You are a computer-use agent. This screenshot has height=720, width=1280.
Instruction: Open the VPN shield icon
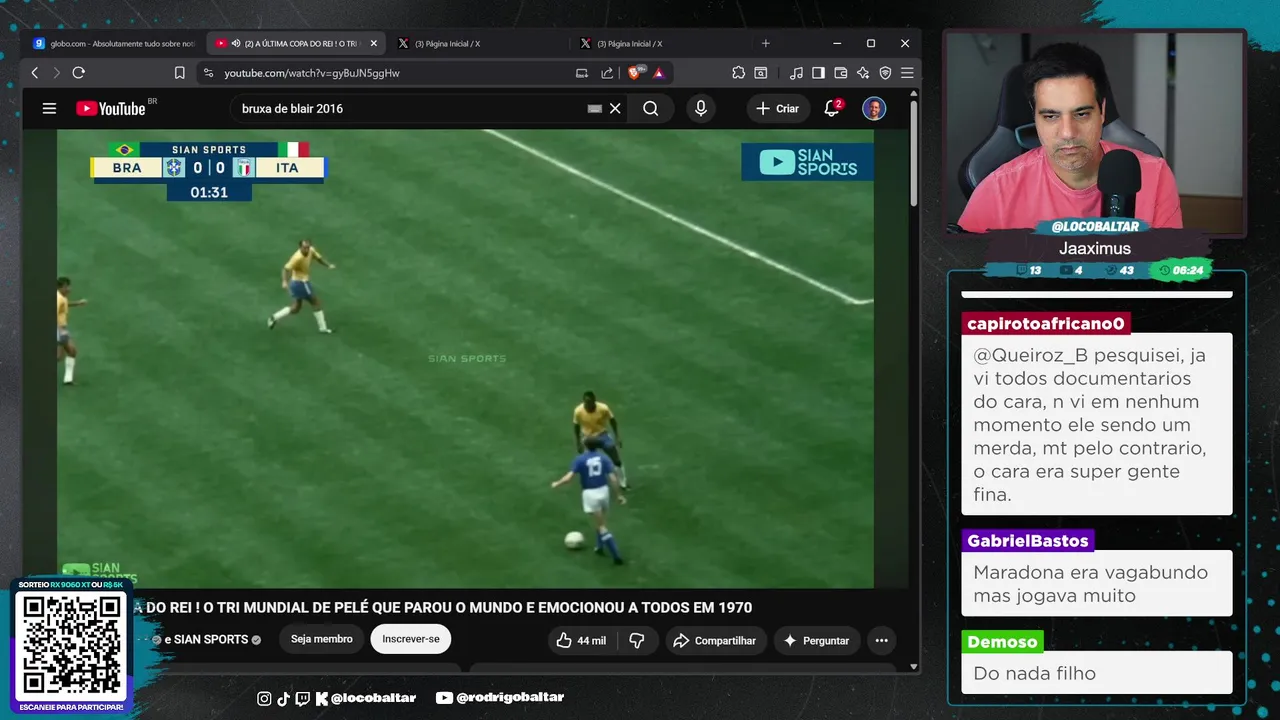[x=885, y=73]
